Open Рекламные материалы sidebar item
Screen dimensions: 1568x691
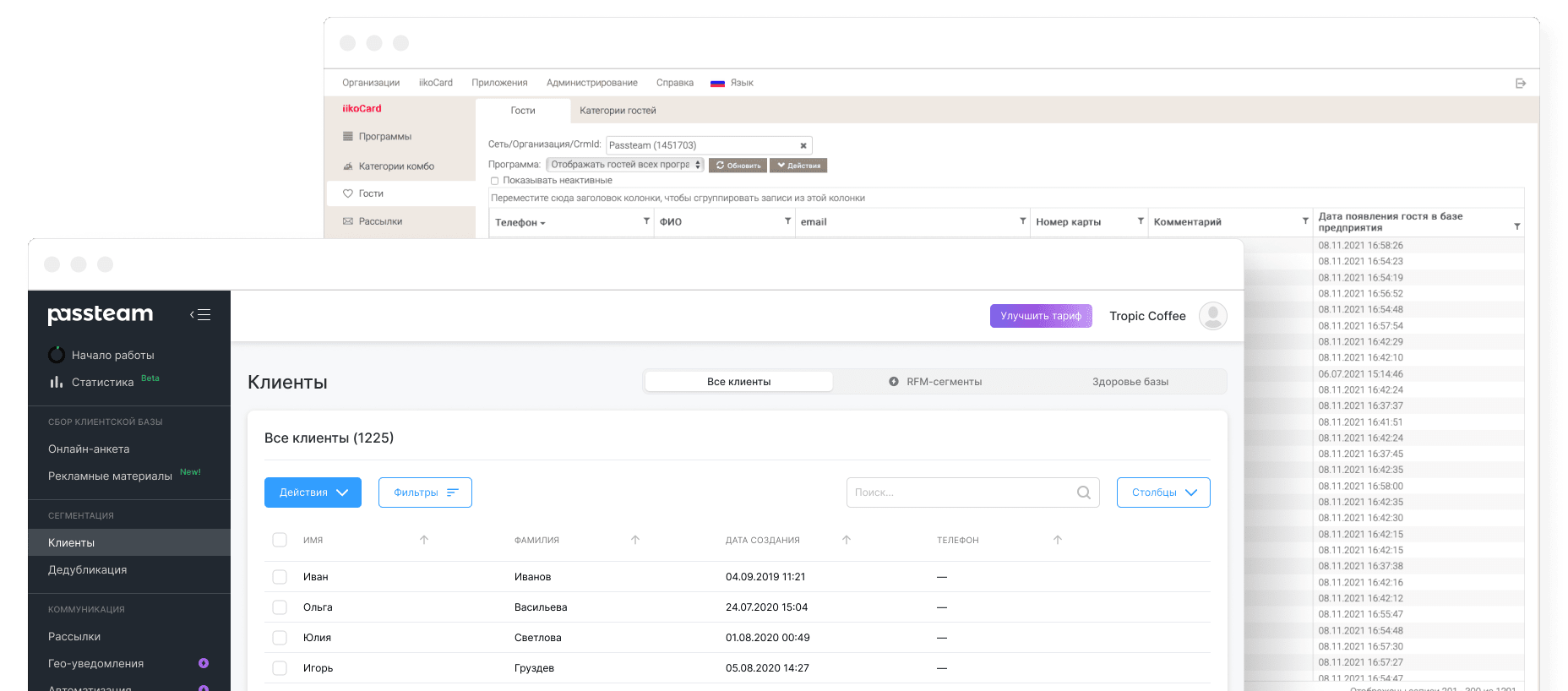(x=110, y=476)
